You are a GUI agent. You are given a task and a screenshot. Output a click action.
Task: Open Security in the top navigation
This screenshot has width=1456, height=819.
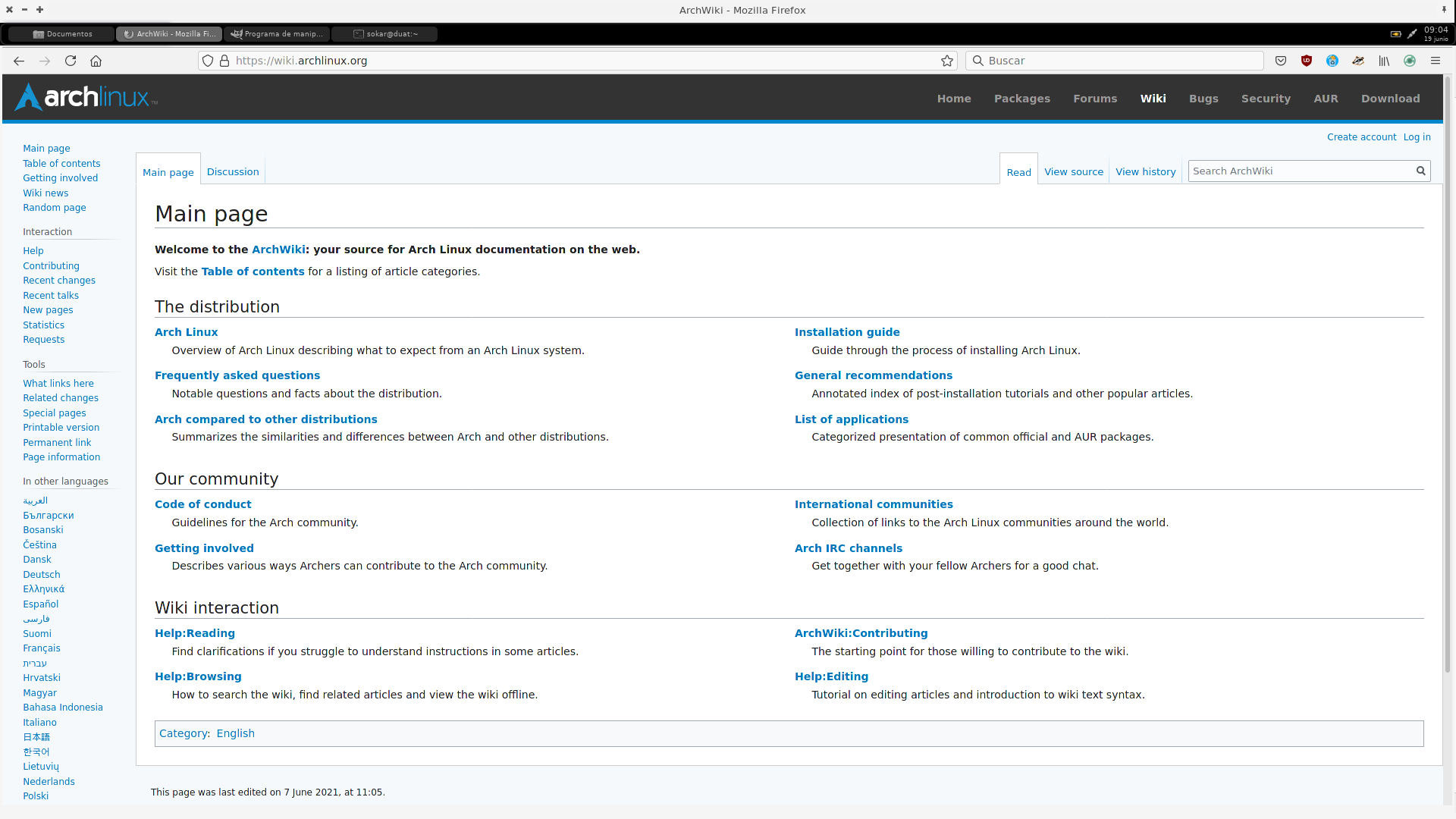tap(1266, 99)
